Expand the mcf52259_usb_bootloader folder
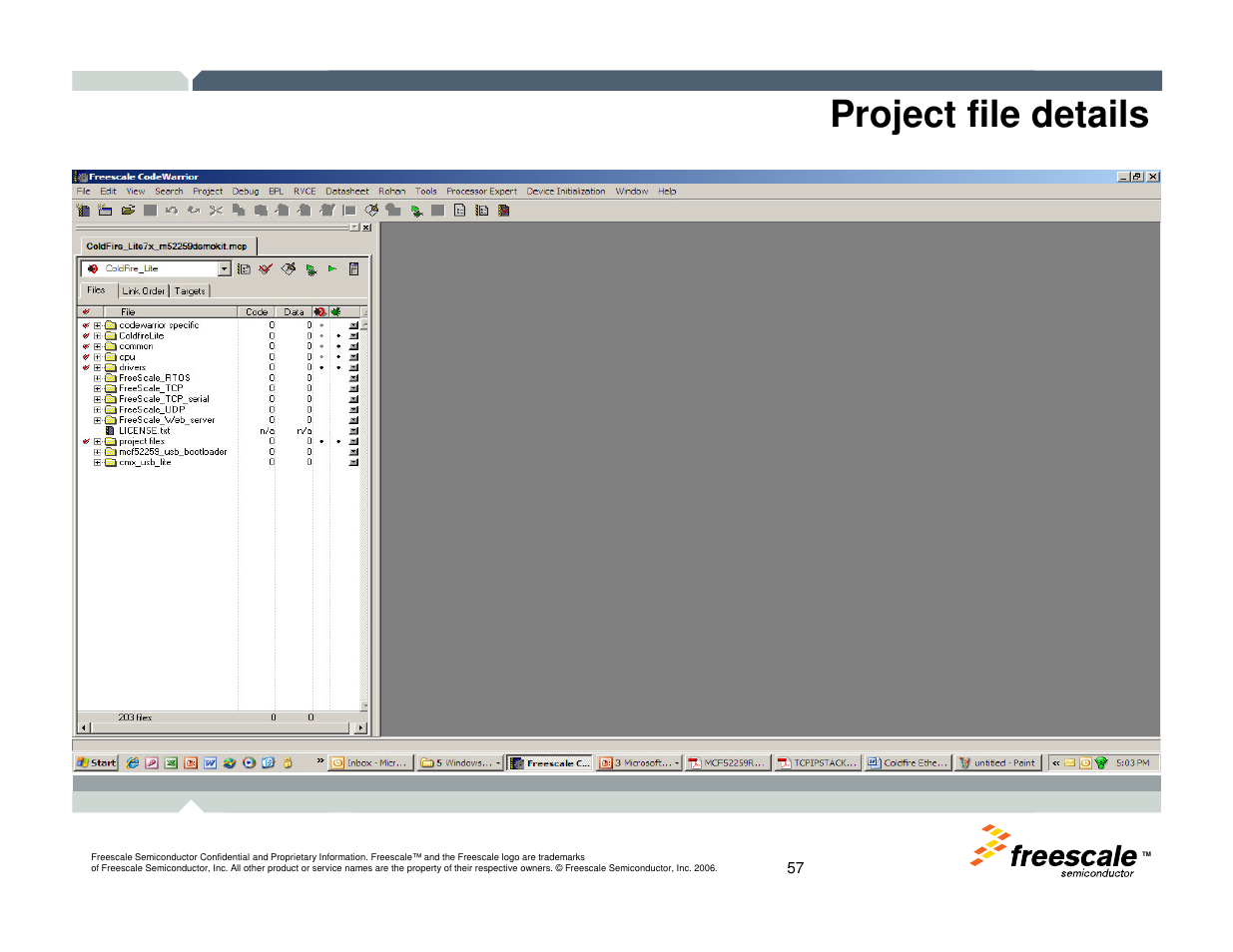Viewport: 1233px width, 952px height. [98, 452]
